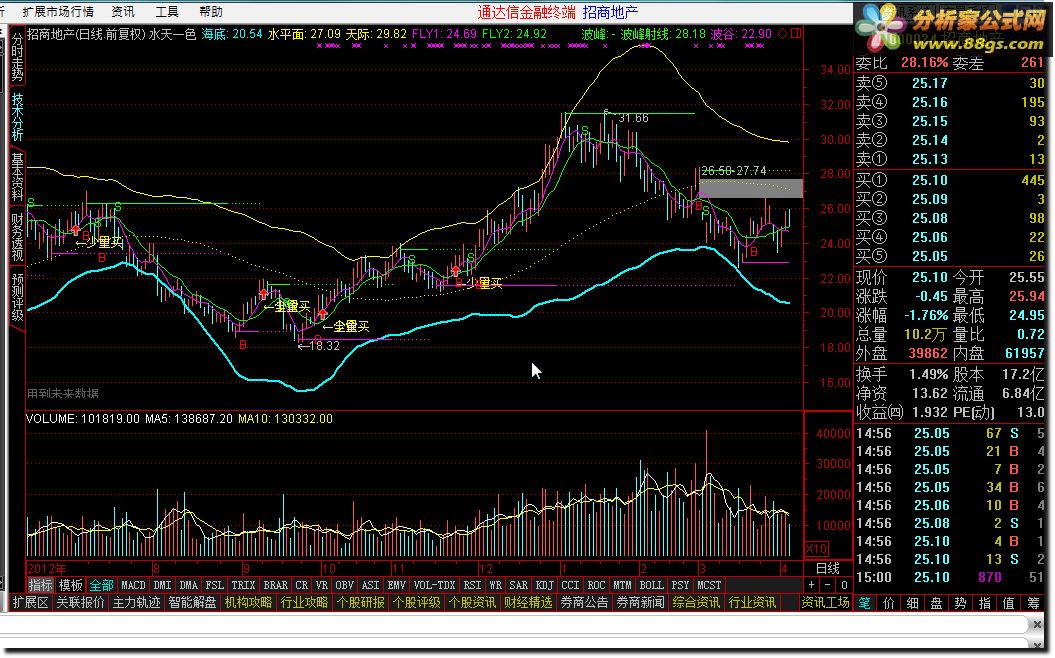
Task: Apply the CCI indicator
Action: pos(570,585)
